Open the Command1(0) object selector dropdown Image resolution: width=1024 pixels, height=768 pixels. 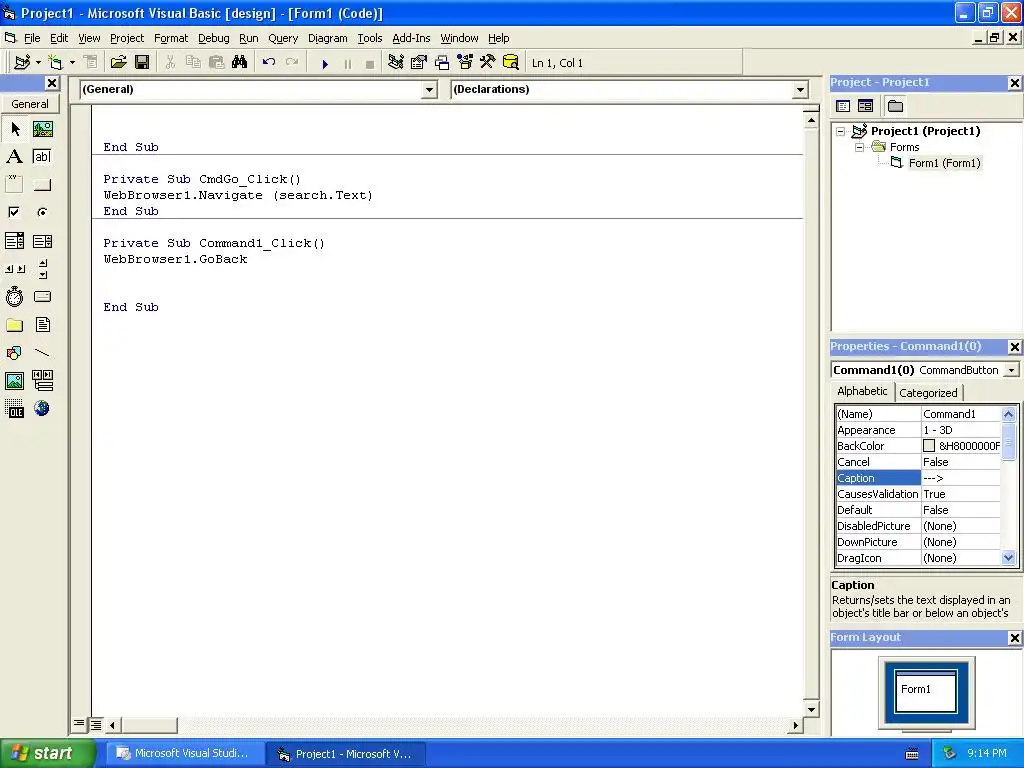pyautogui.click(x=1012, y=370)
